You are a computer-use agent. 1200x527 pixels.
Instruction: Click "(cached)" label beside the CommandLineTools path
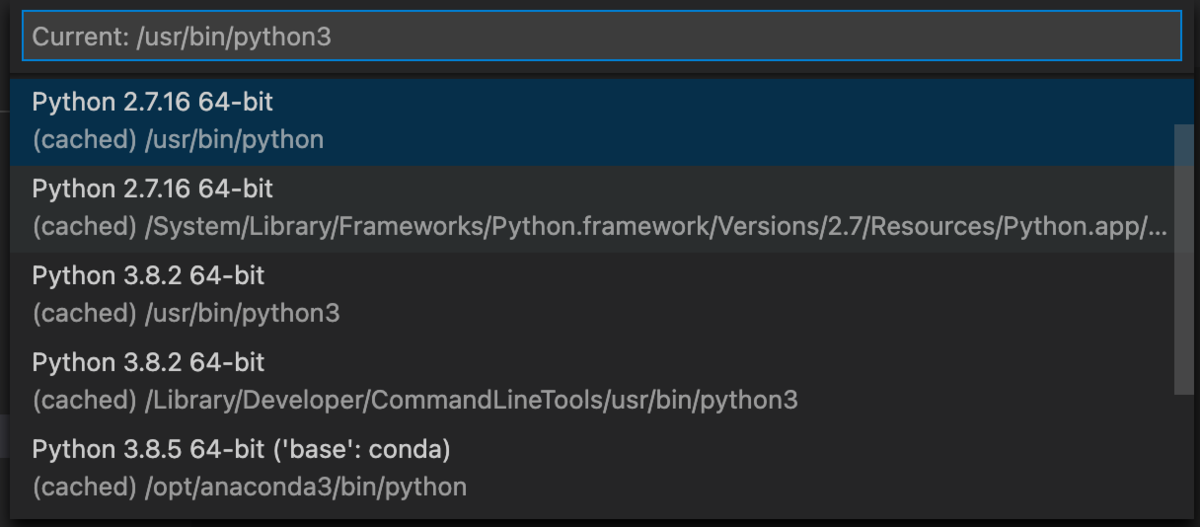tap(84, 401)
